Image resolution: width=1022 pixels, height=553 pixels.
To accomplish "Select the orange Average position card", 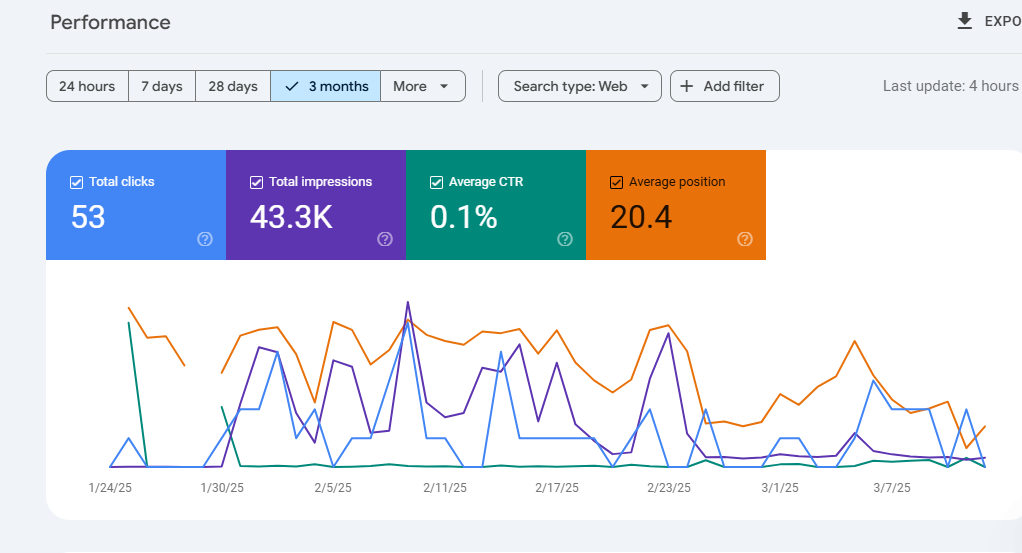I will point(676,205).
